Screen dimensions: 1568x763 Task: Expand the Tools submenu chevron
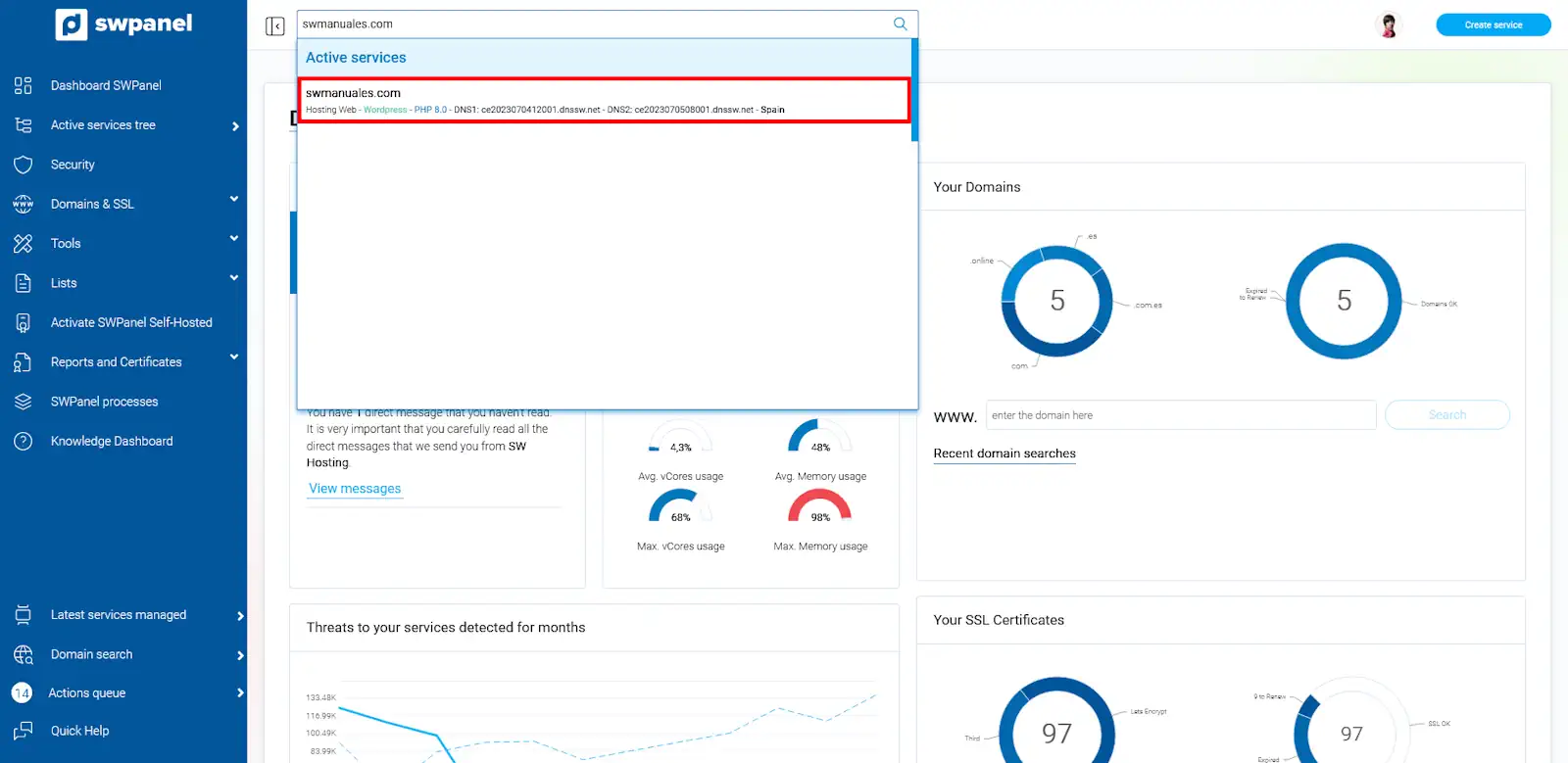[x=234, y=238]
